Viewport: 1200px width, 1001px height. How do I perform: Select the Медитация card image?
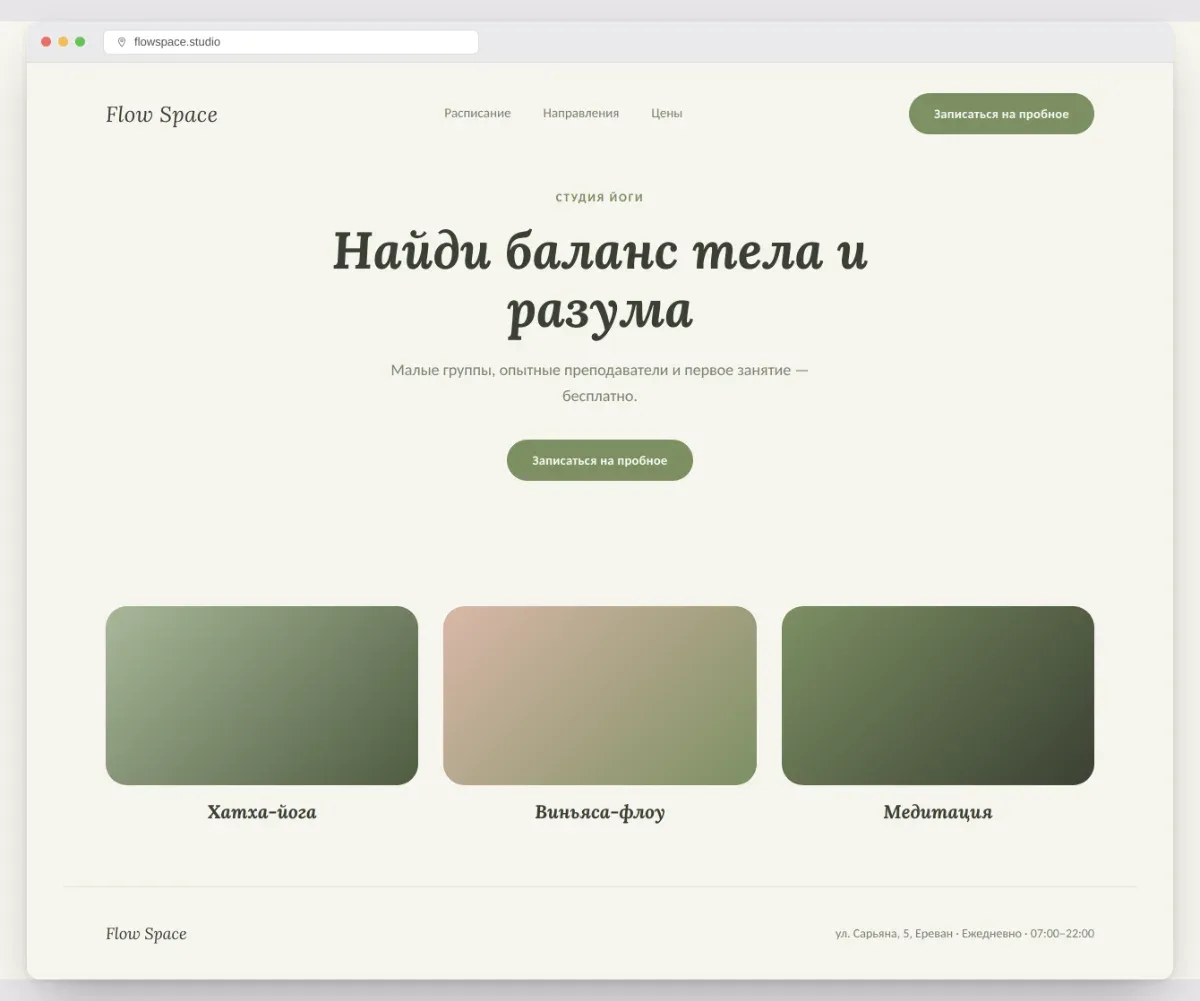coord(938,695)
